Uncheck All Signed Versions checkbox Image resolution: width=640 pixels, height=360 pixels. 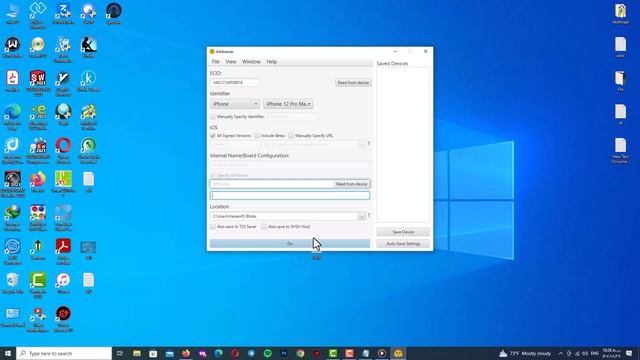213,136
